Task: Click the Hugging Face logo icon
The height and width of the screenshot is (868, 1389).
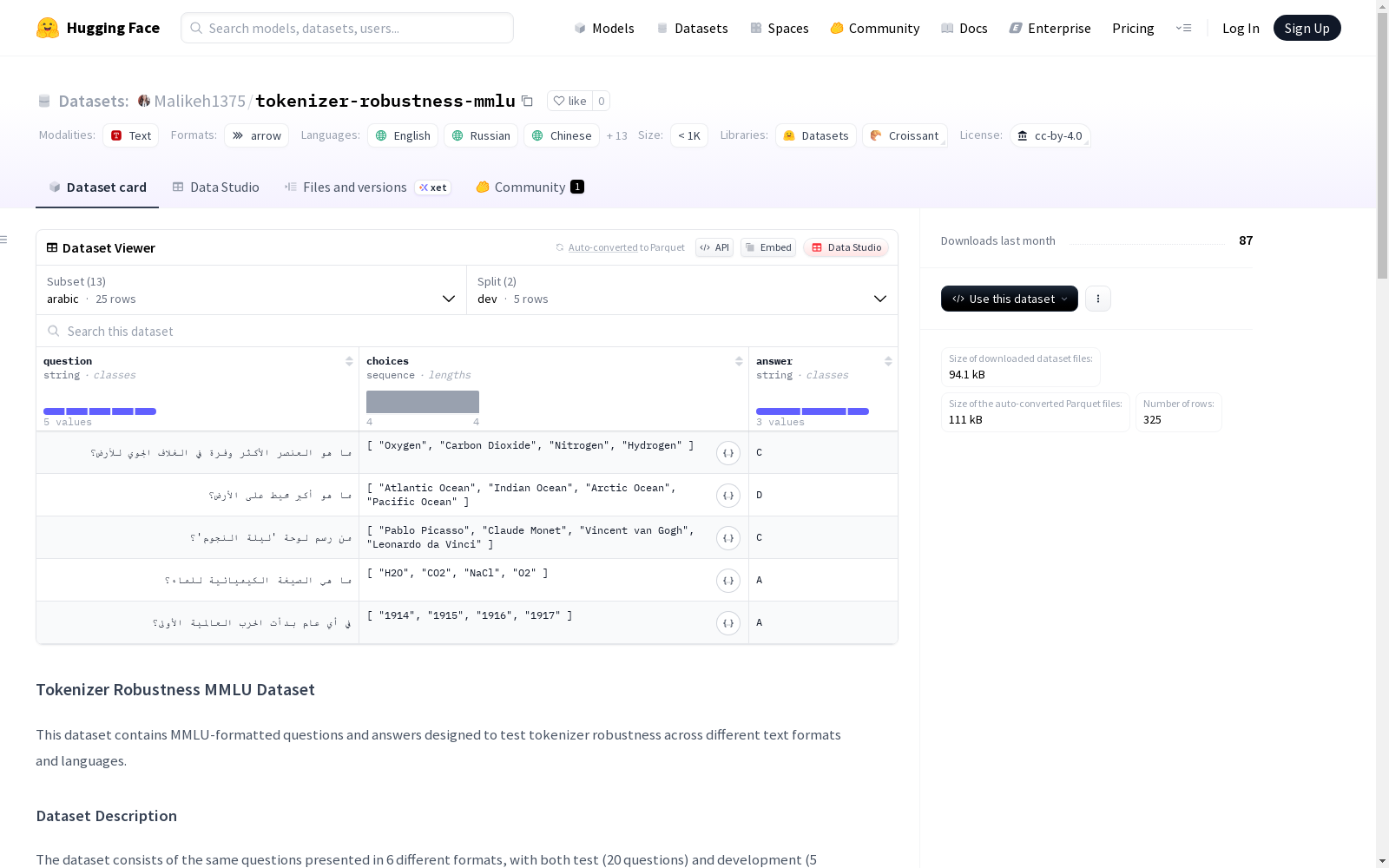Action: 48,28
